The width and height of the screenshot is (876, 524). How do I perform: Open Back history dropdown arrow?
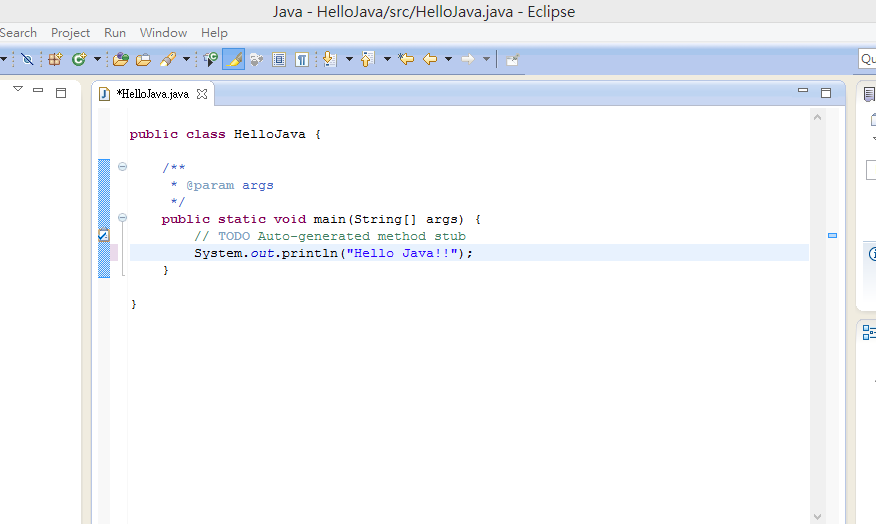pyautogui.click(x=448, y=59)
